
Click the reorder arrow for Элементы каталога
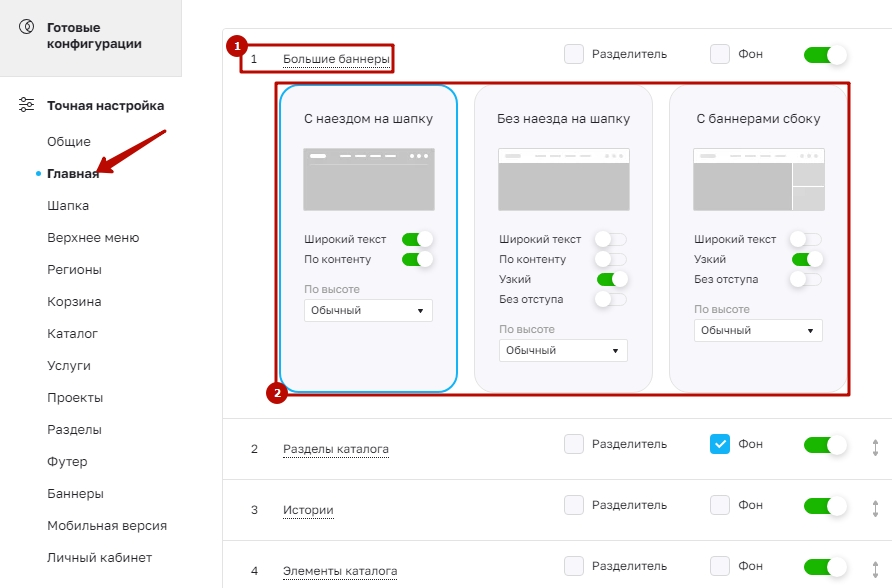click(x=875, y=569)
